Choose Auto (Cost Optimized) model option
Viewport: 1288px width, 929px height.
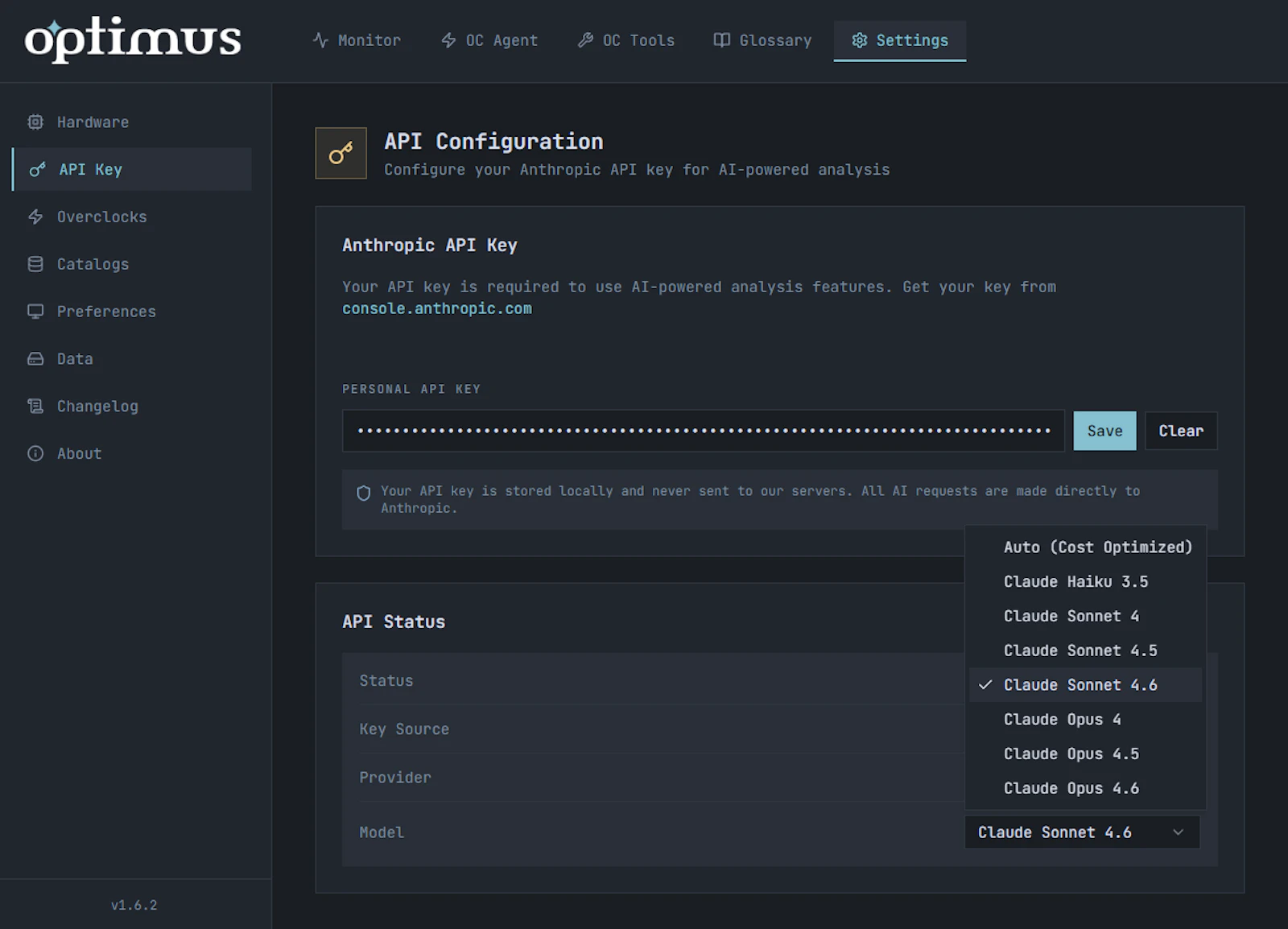point(1085,547)
